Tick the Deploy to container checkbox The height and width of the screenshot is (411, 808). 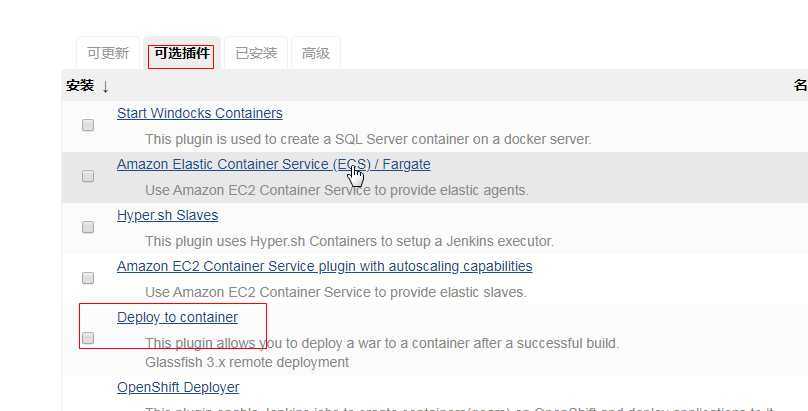[x=88, y=338]
